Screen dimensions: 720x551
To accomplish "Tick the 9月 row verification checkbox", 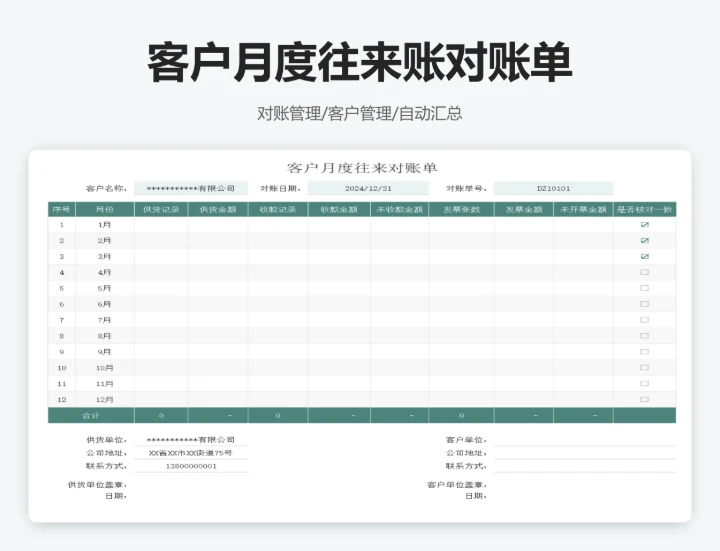I will 645,352.
